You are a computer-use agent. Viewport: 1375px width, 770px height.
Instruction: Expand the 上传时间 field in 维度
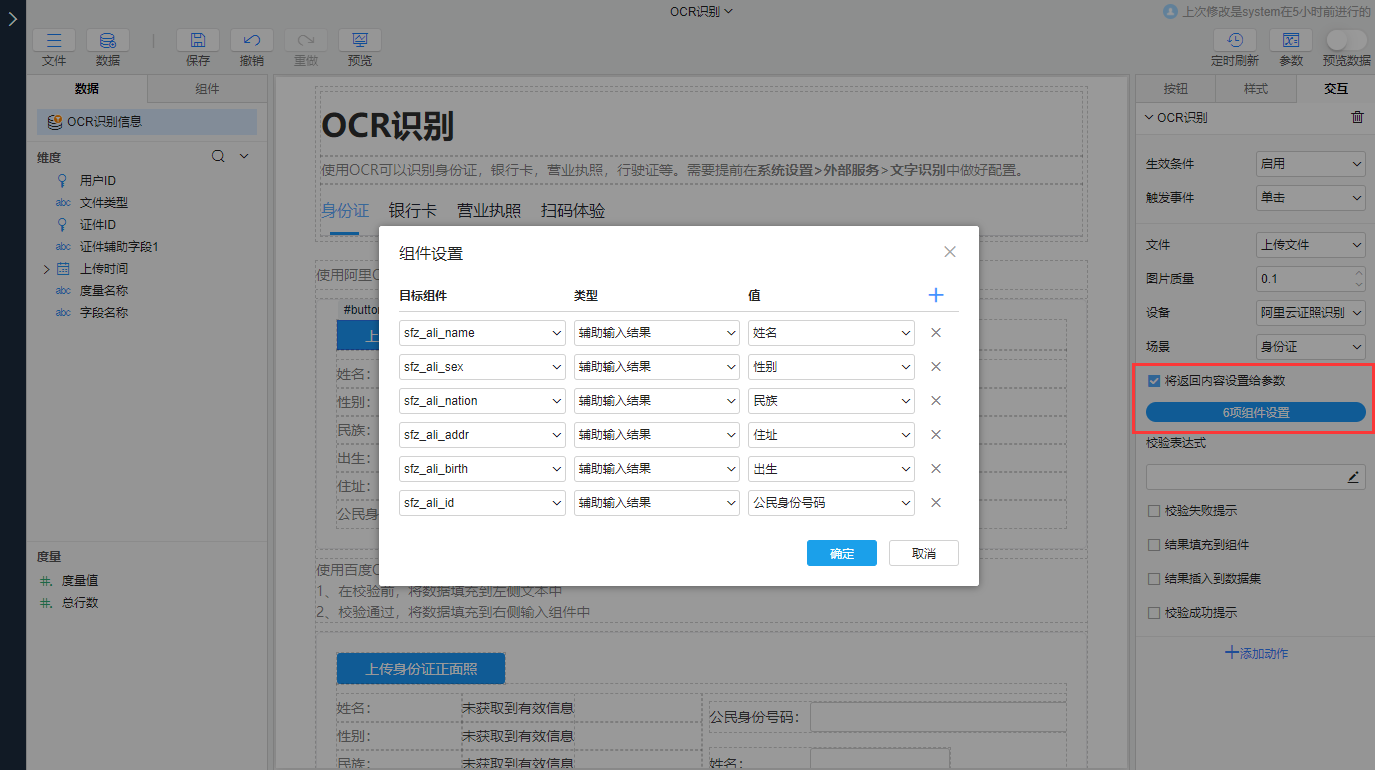pyautogui.click(x=47, y=268)
